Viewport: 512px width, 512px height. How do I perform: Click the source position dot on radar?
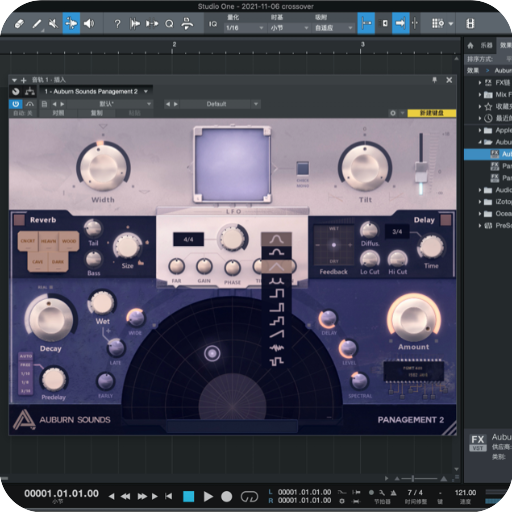(212, 353)
